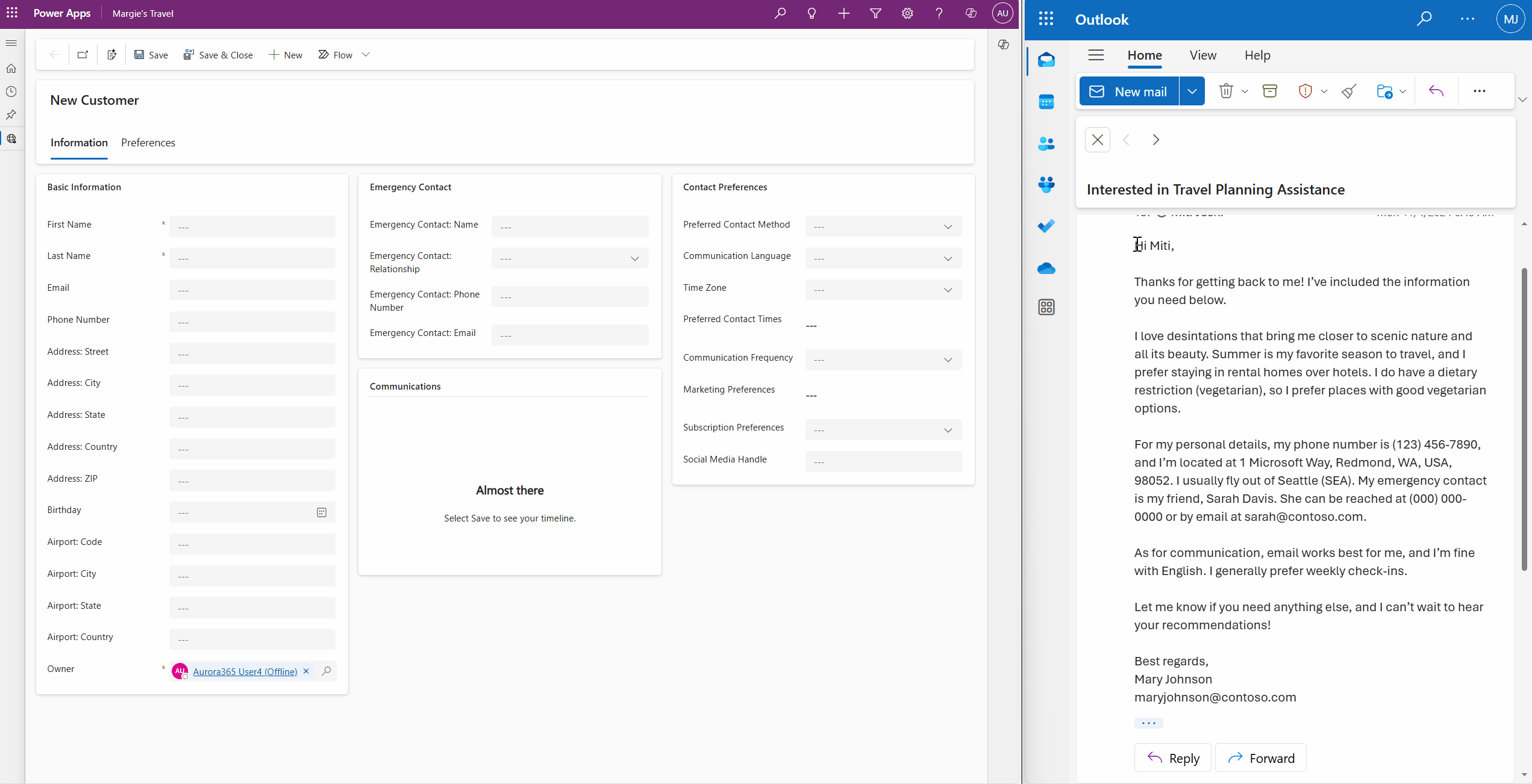Click the search icon in Power Apps
This screenshot has width=1532, height=784.
pyautogui.click(x=779, y=13)
